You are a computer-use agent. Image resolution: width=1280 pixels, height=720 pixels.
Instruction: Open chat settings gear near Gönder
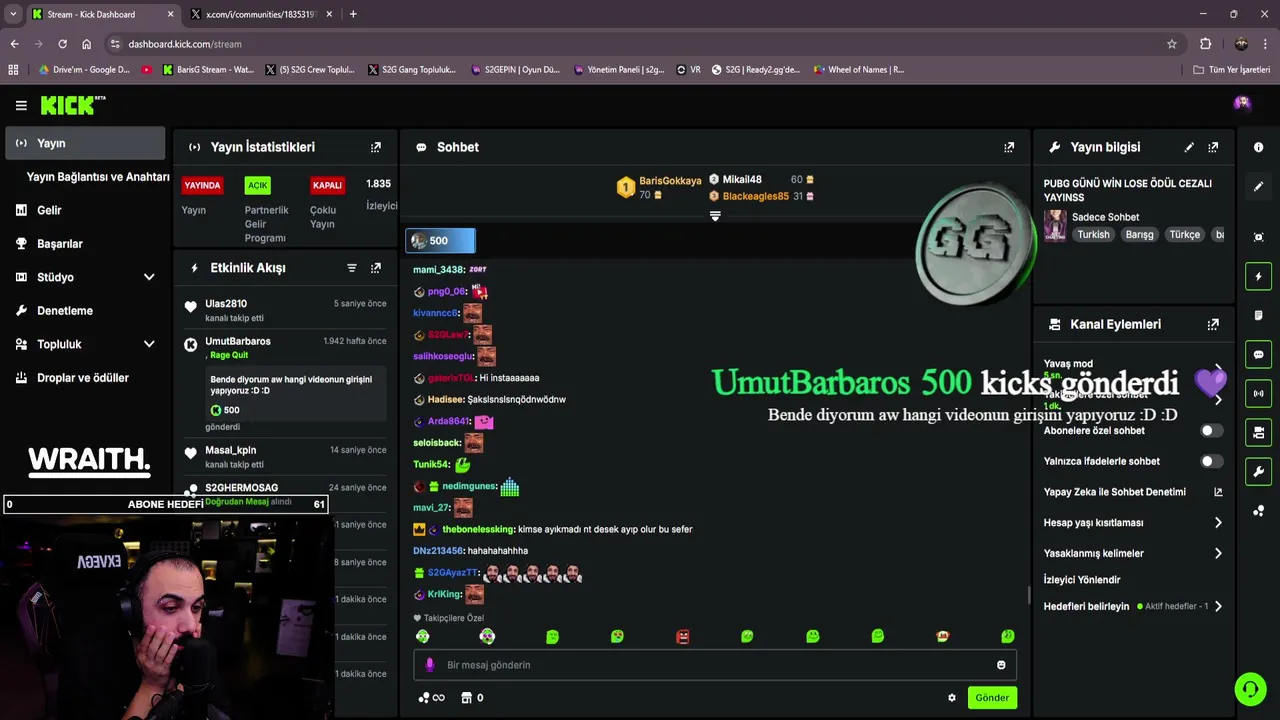[x=952, y=698]
